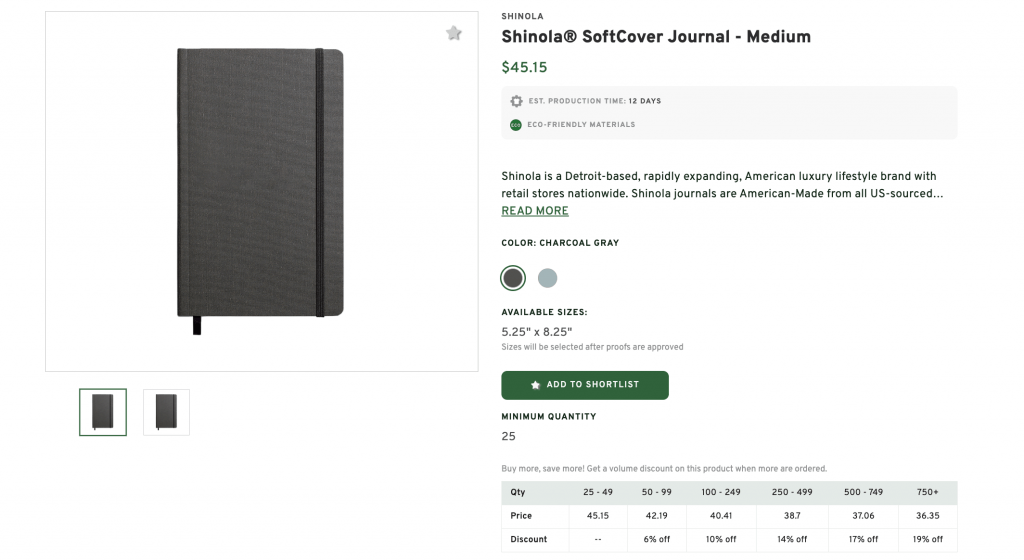
Task: Select the second journal thumbnail
Action: pyautogui.click(x=166, y=412)
